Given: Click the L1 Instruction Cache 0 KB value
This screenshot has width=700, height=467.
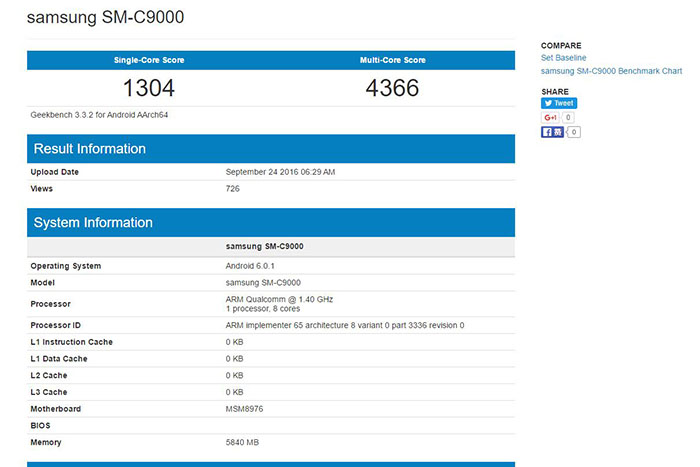Looking at the screenshot, I should [234, 342].
